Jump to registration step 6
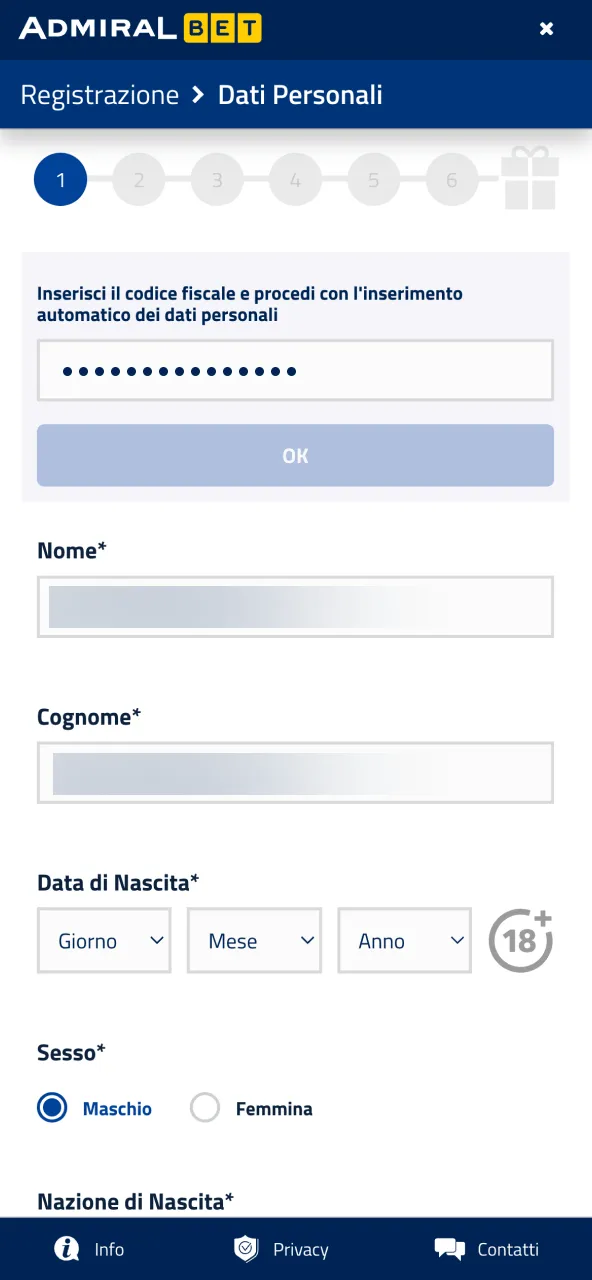The image size is (592, 1280). click(x=451, y=180)
